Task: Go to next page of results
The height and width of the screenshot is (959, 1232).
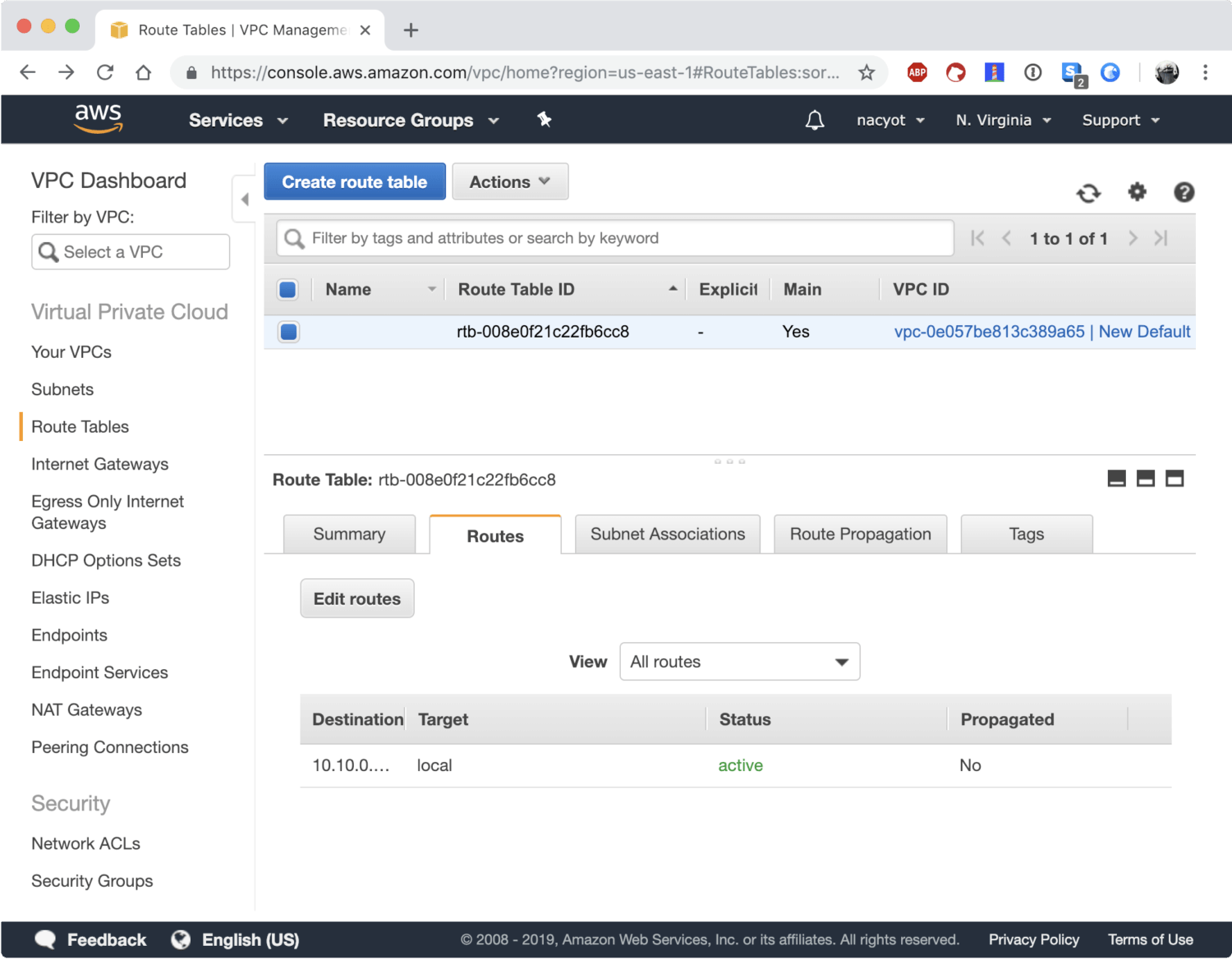Action: pyautogui.click(x=1133, y=238)
